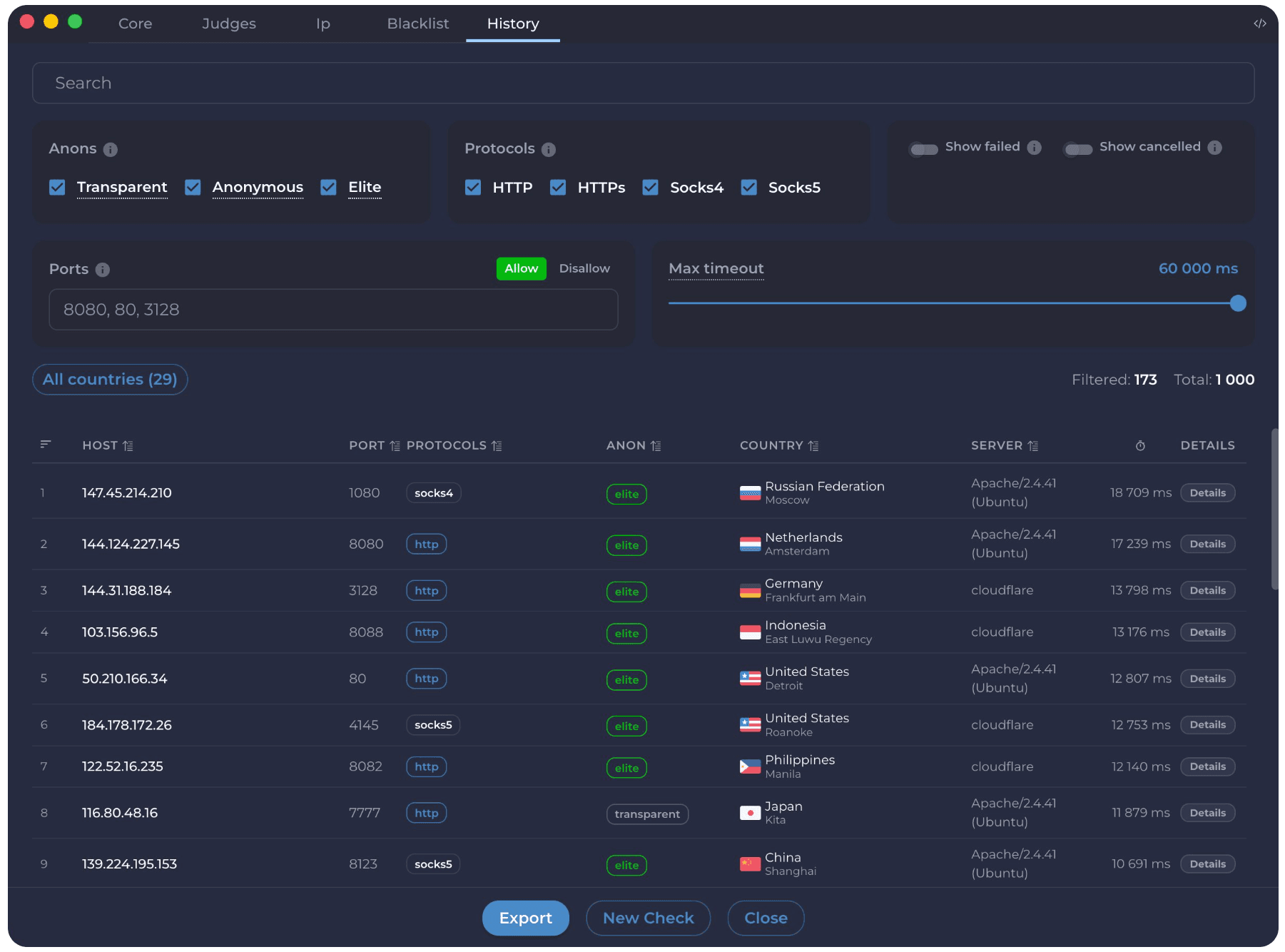Click the Anons info icon
The height and width of the screenshot is (952, 1285).
point(110,149)
